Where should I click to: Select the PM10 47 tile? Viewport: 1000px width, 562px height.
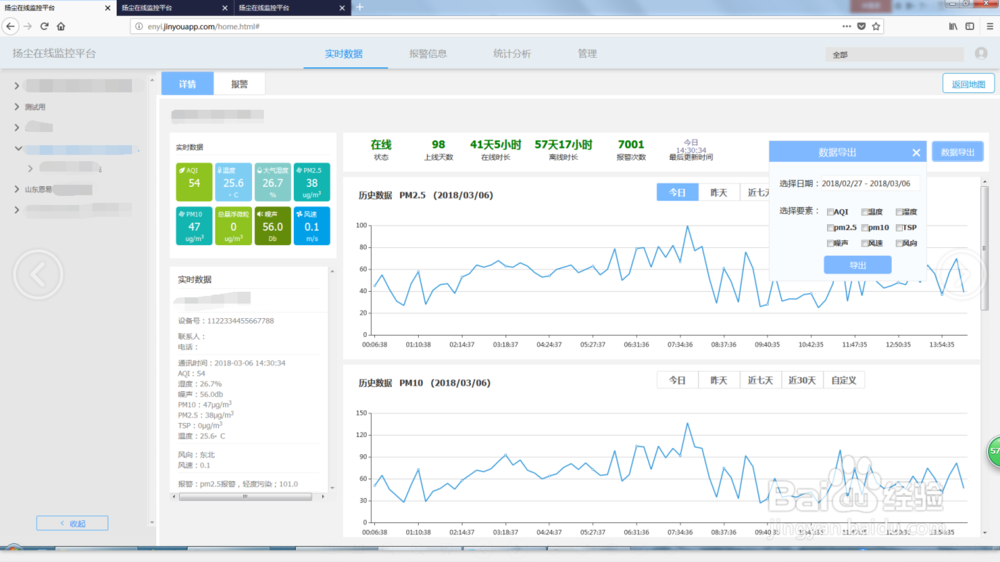pos(194,226)
